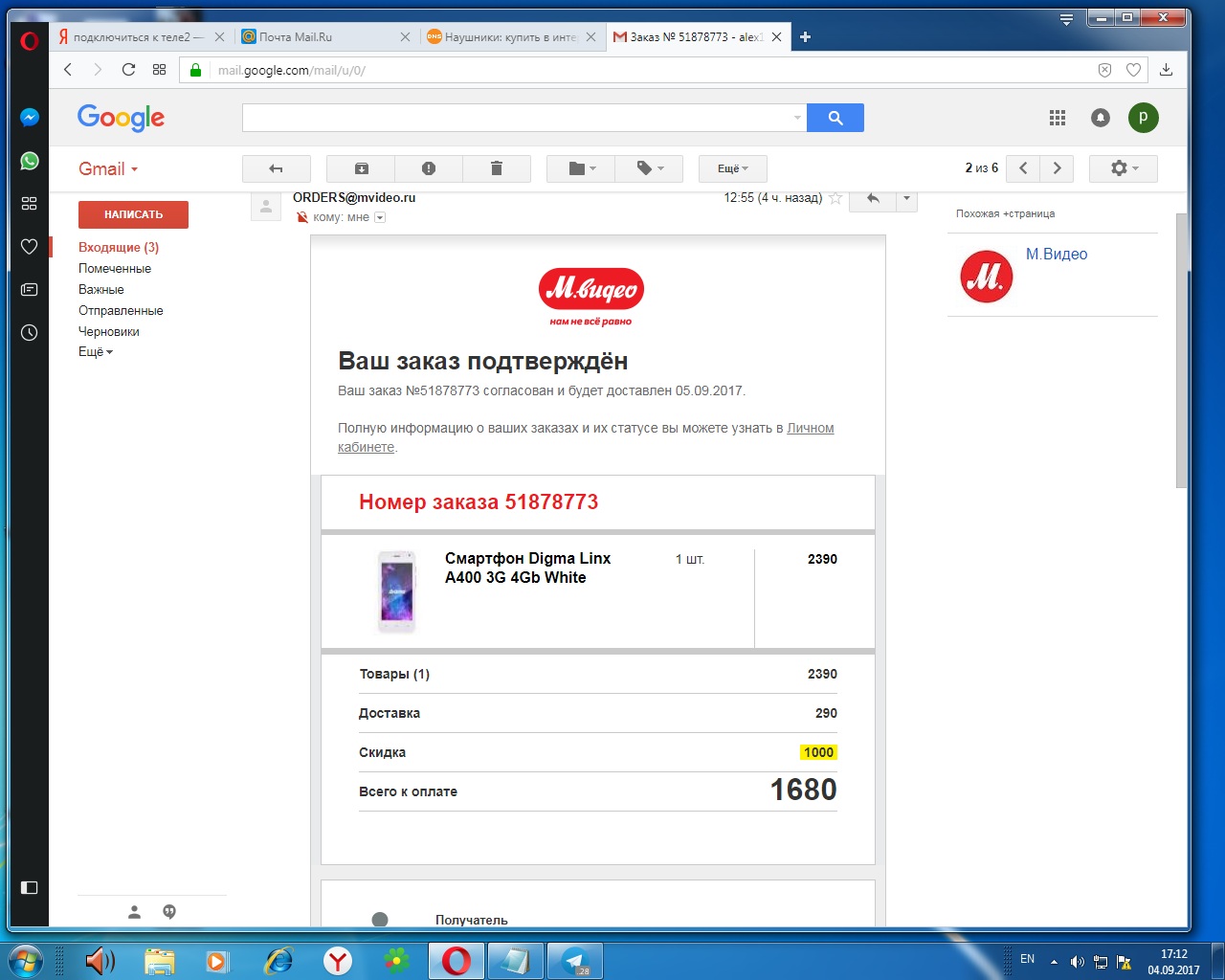
Task: Go to newer message arrow
Action: 1023,168
